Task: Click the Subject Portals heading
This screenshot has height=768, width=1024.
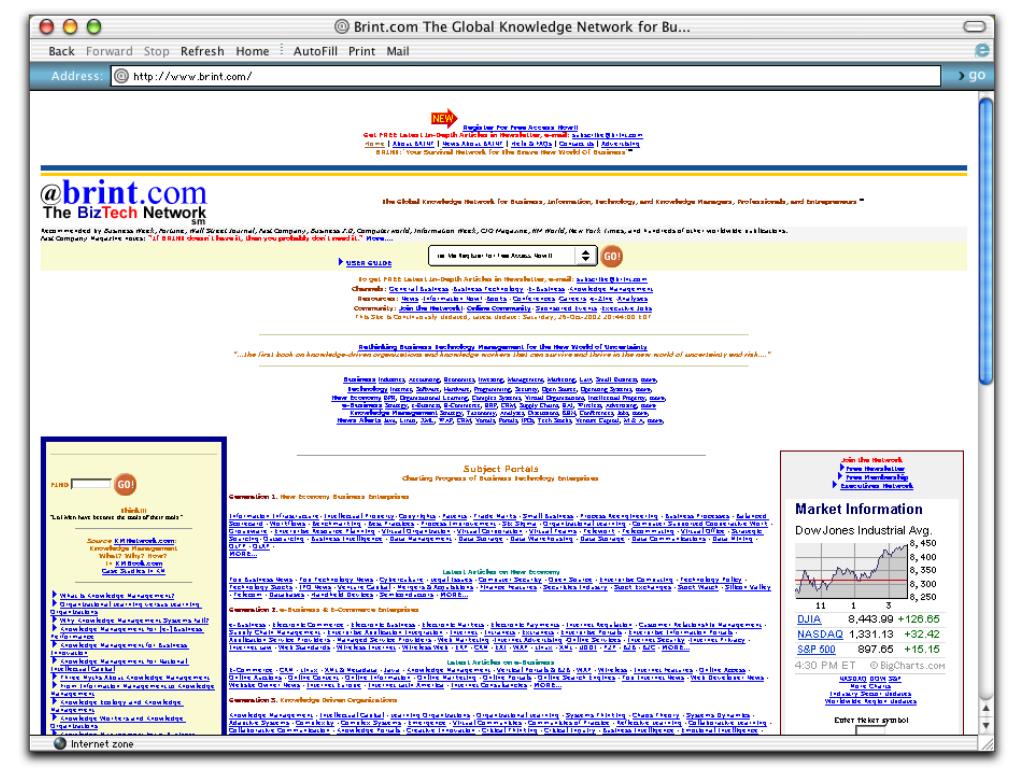Action: (501, 469)
